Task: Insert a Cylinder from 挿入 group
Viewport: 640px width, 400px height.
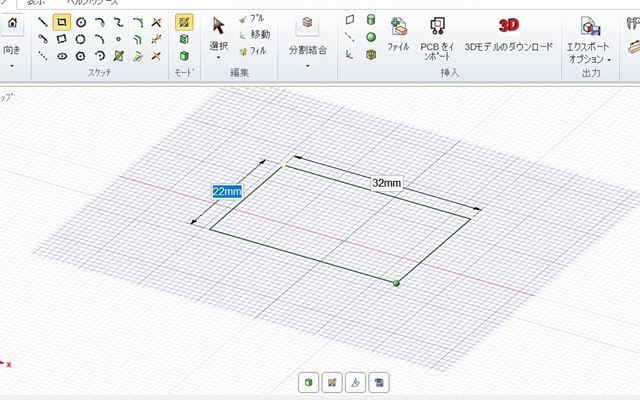Action: point(371,20)
